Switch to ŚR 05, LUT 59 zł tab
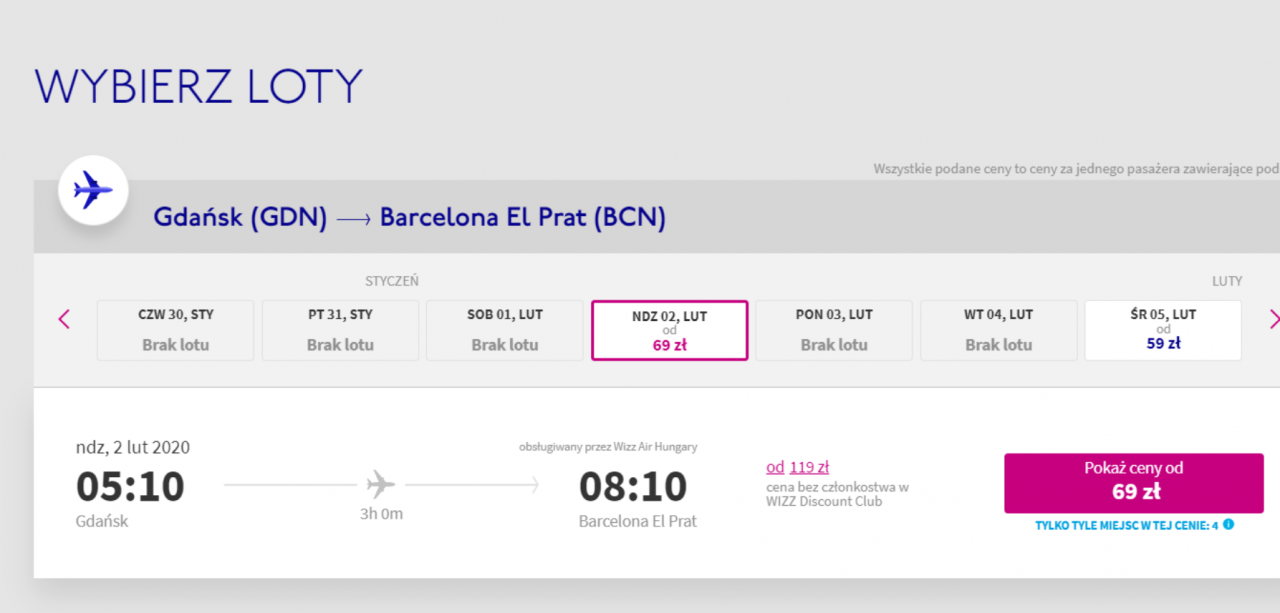The height and width of the screenshot is (613, 1280). (x=1163, y=330)
